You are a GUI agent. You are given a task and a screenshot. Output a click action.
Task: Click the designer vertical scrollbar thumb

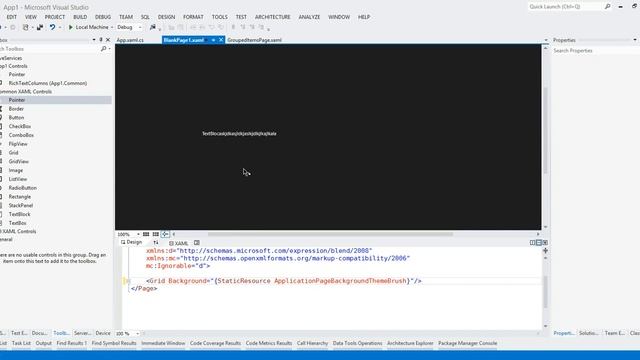546,131
